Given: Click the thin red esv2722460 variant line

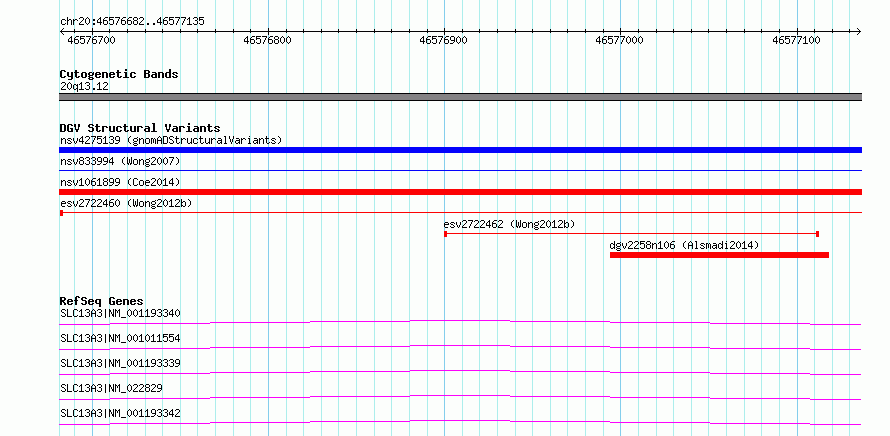Looking at the screenshot, I should pyautogui.click(x=460, y=212).
